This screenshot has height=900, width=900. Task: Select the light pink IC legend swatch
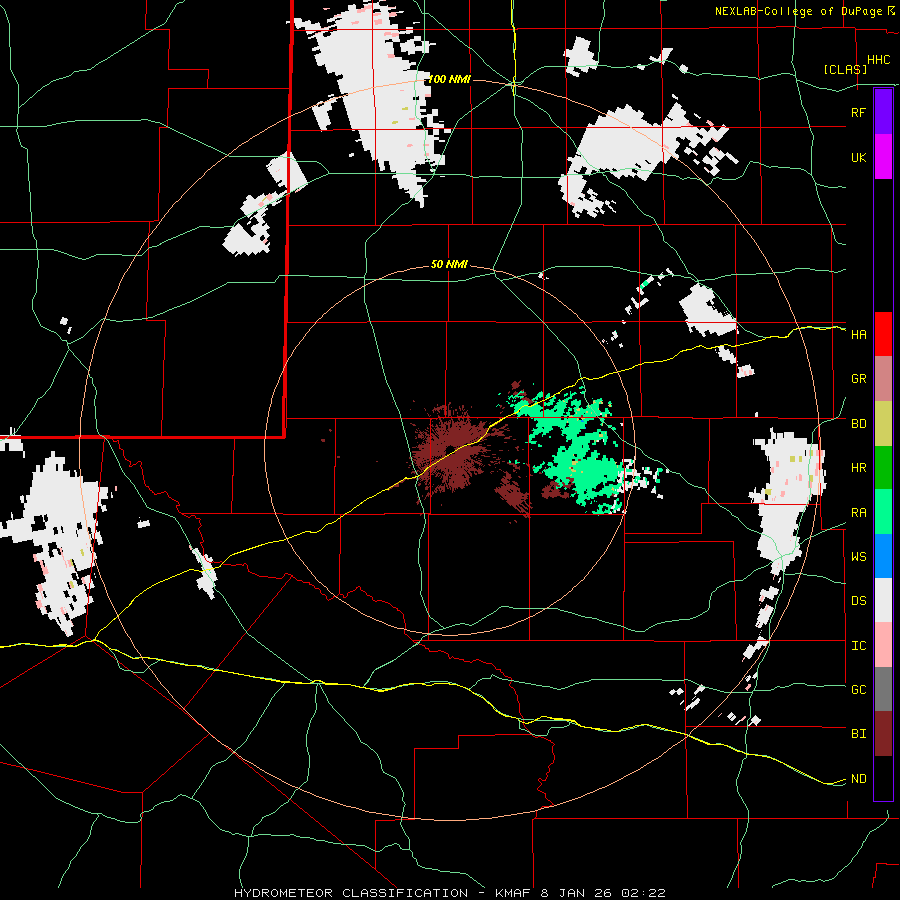click(883, 645)
